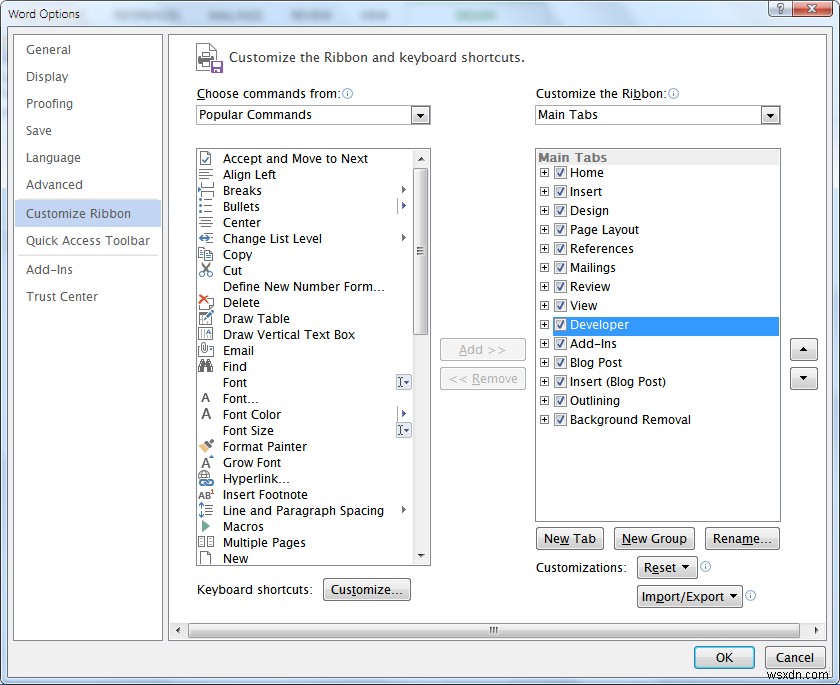840x685 pixels.
Task: Select the Format Painter command
Action: point(264,446)
